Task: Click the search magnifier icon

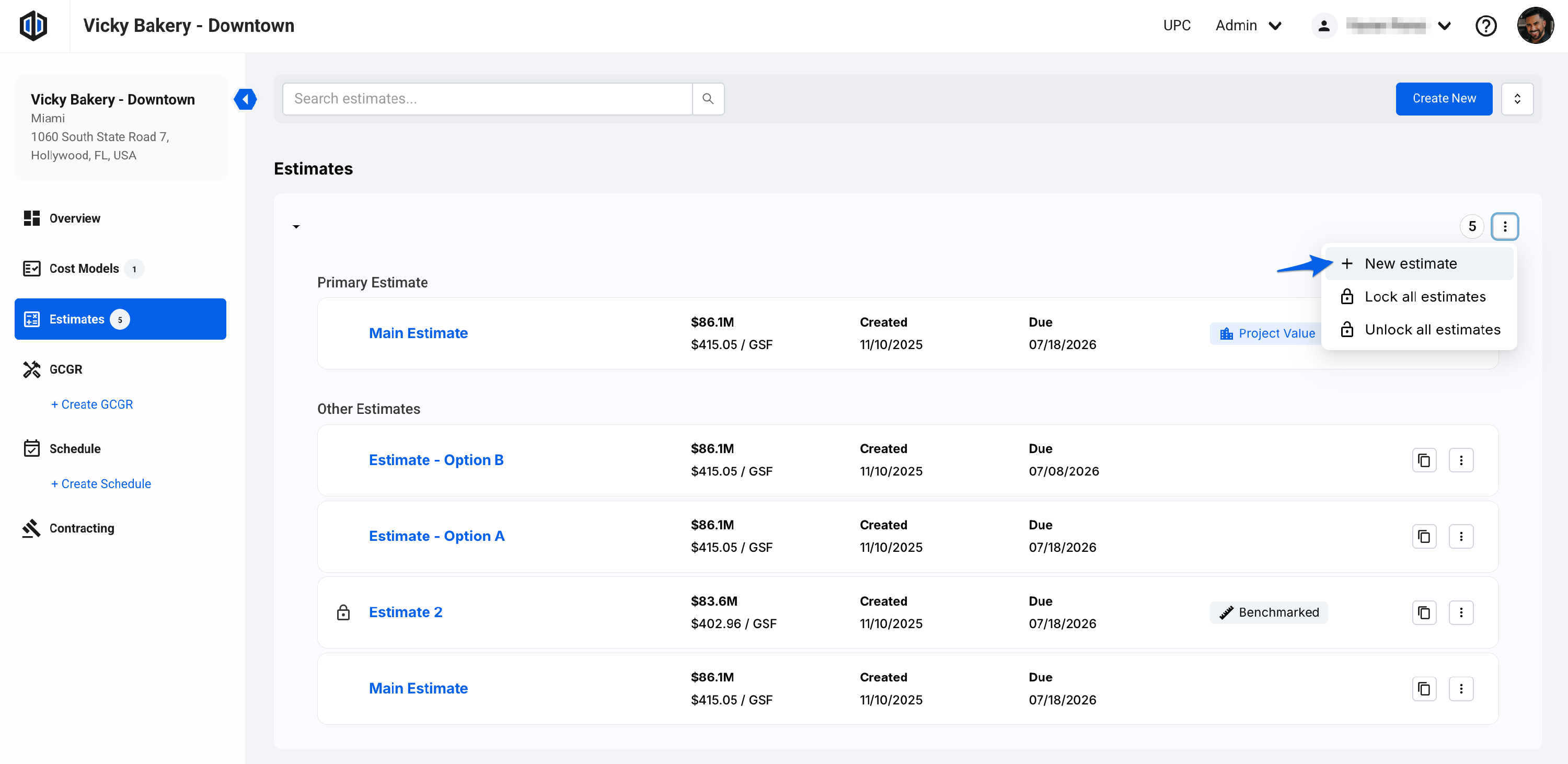Action: [x=708, y=99]
